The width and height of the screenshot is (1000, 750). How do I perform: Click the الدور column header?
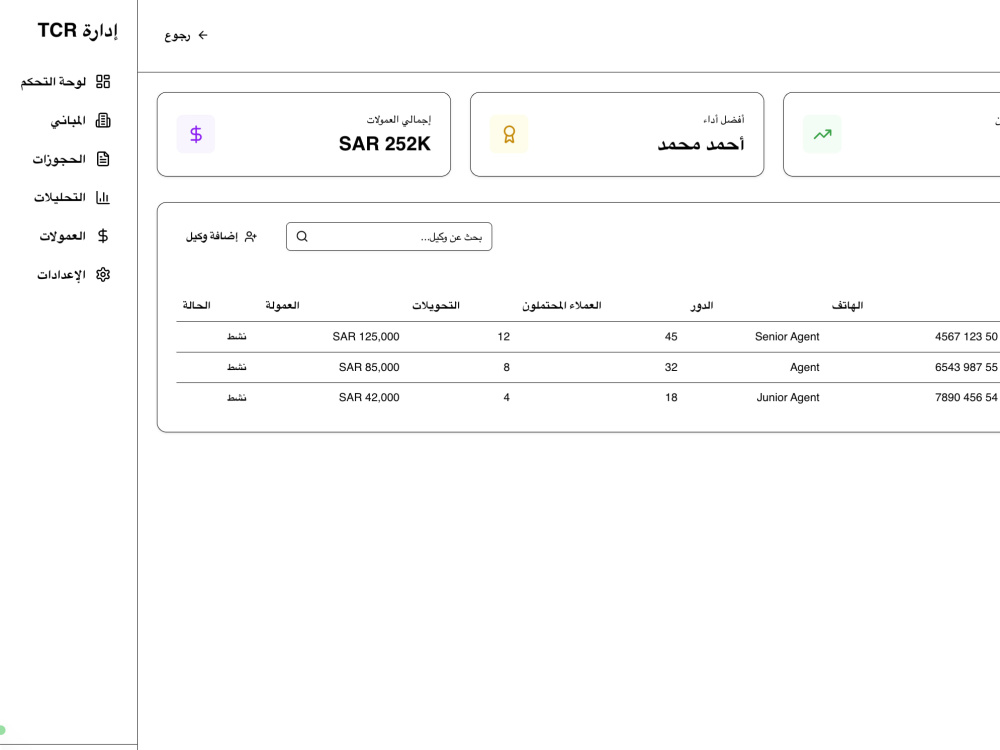point(702,305)
